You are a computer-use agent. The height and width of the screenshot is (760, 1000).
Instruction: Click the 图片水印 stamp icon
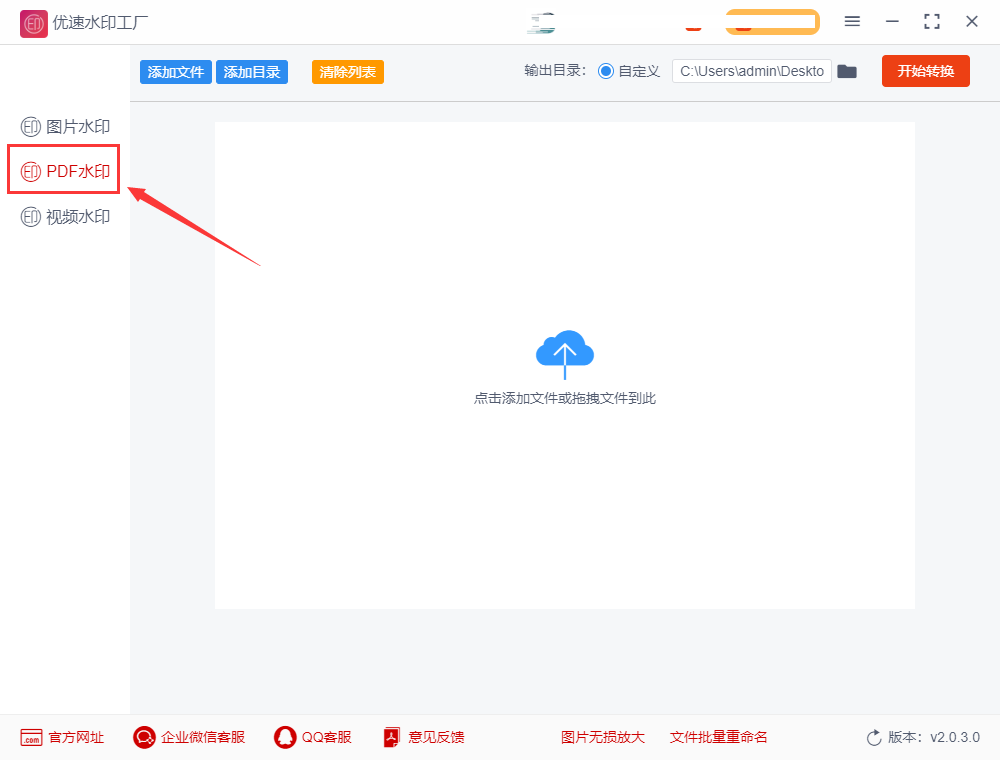[31, 126]
